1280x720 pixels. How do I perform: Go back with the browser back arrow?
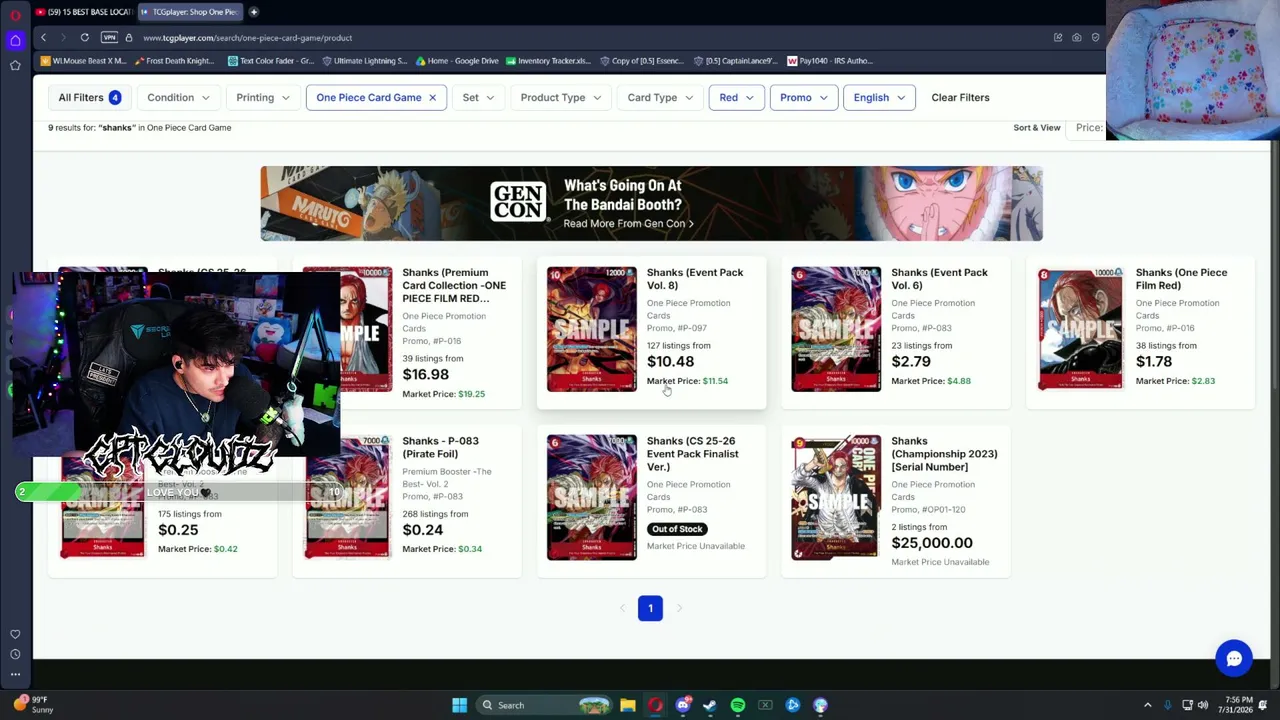pyautogui.click(x=43, y=38)
